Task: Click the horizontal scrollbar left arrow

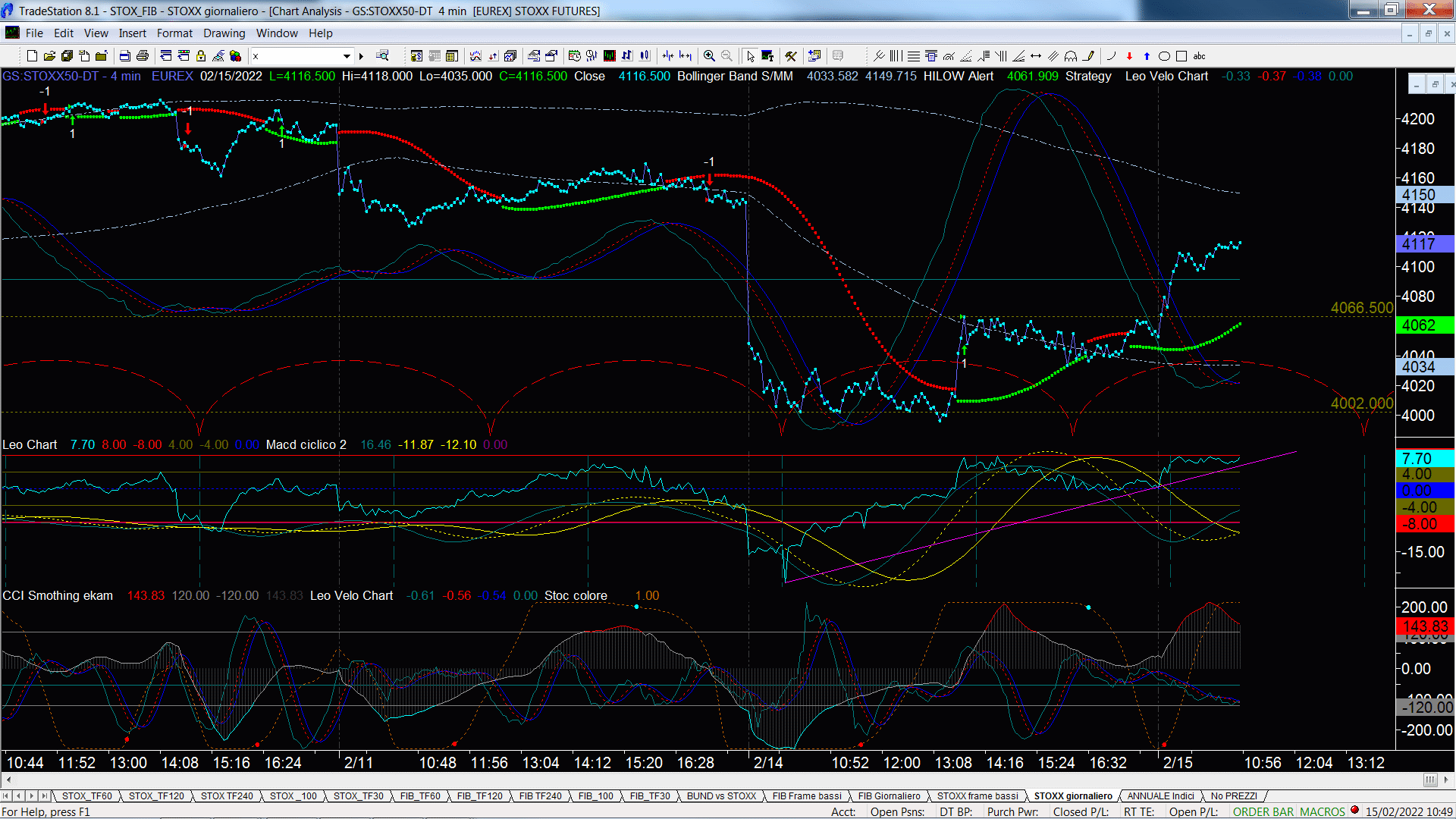Action: coord(8,780)
